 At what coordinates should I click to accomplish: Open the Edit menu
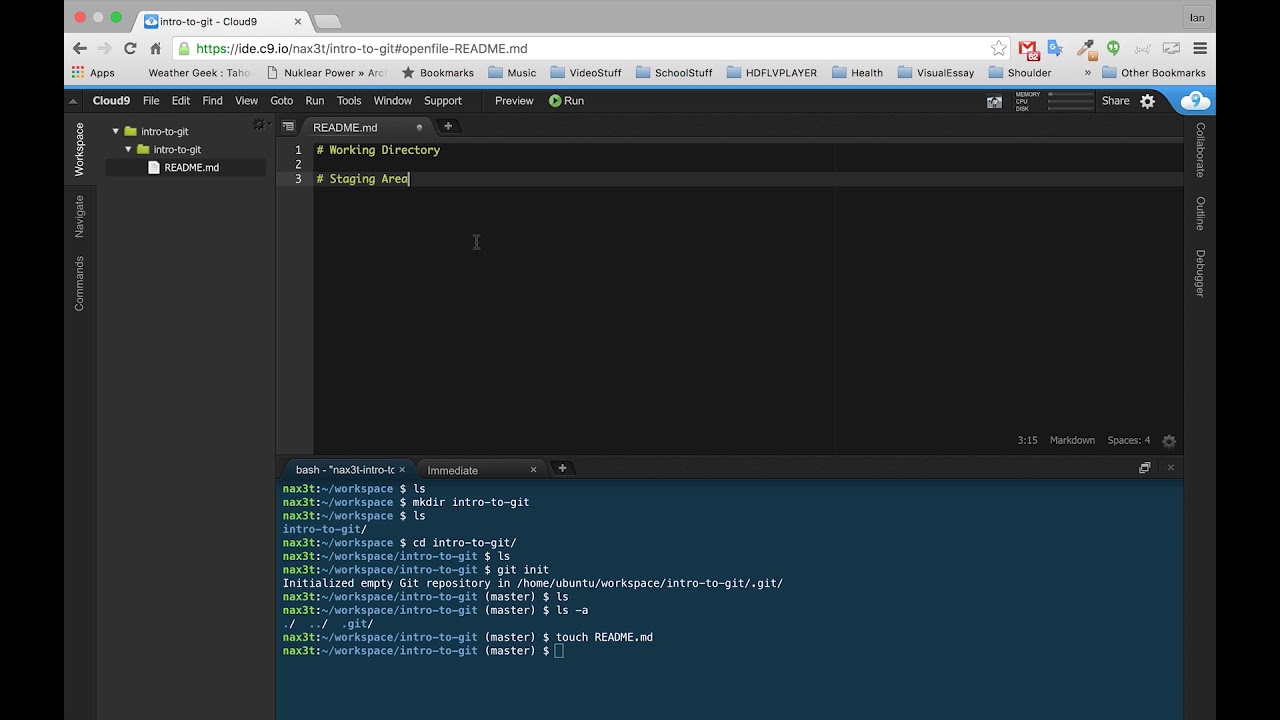181,101
